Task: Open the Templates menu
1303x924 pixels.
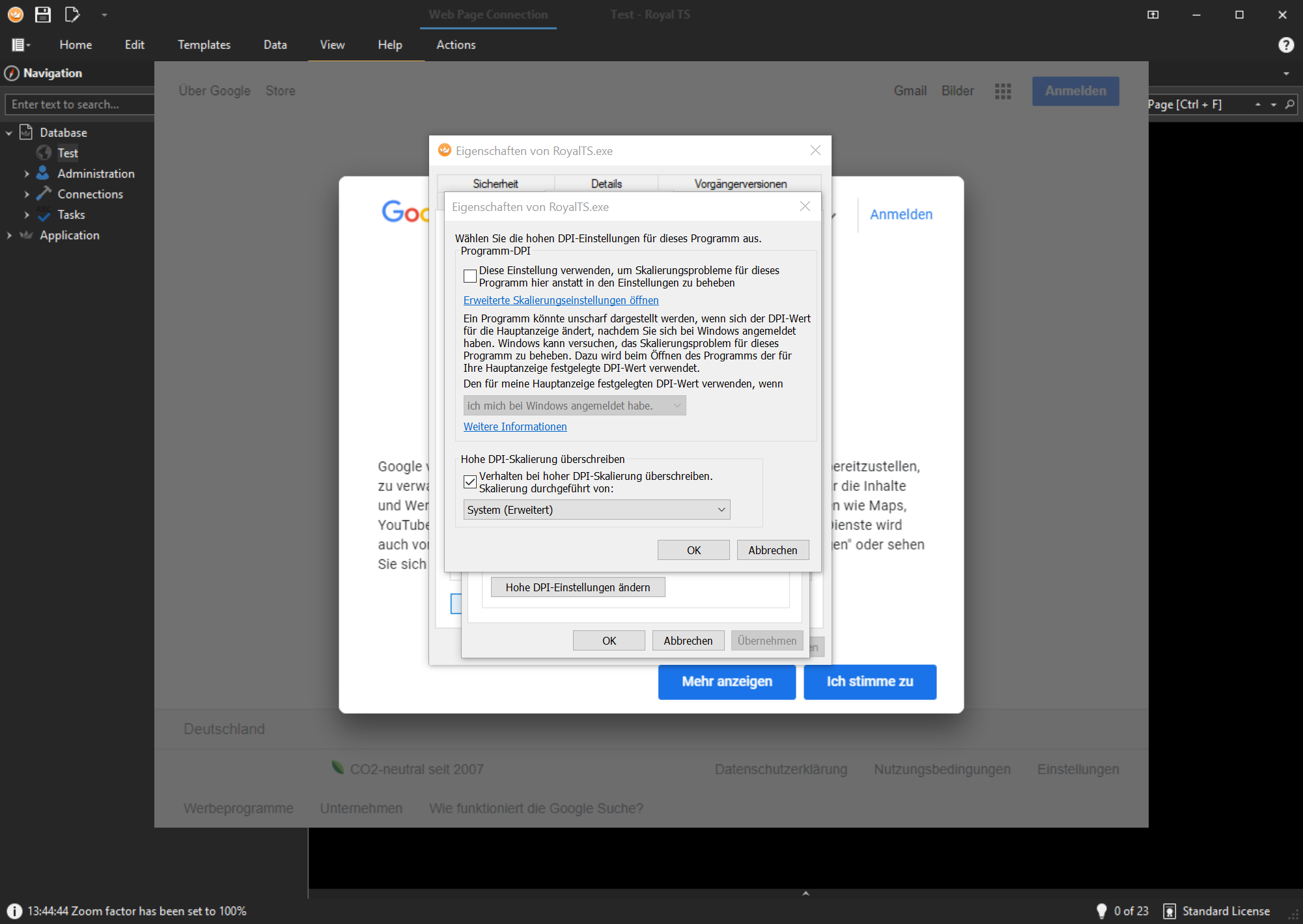Action: [204, 45]
